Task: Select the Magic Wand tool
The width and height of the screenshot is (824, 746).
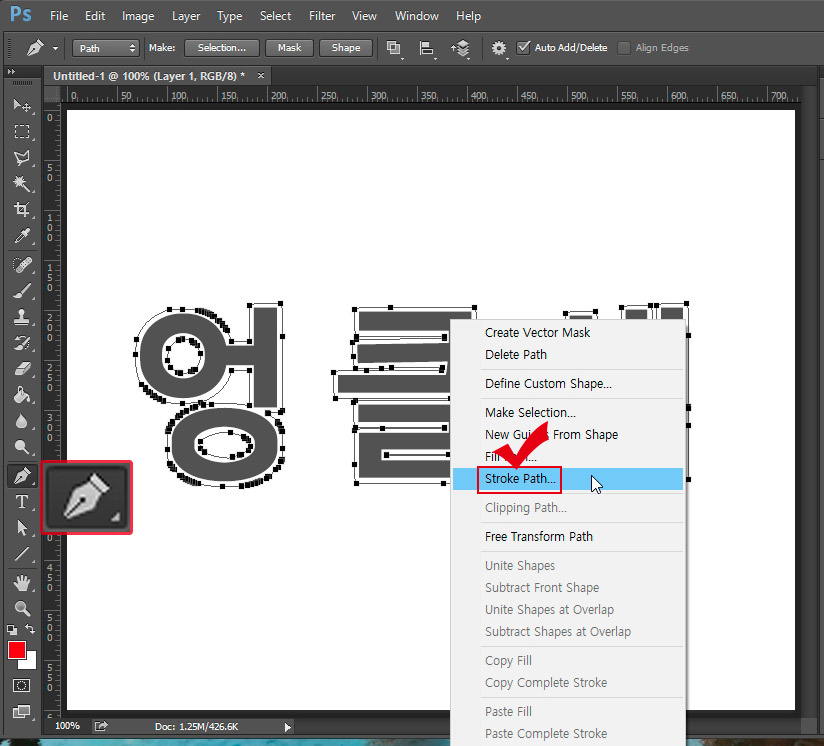Action: 22,183
